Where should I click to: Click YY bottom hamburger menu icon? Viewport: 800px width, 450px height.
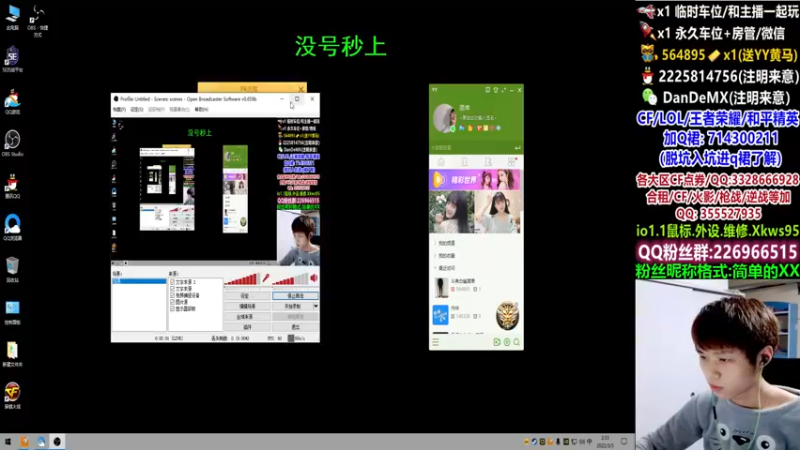[x=435, y=342]
